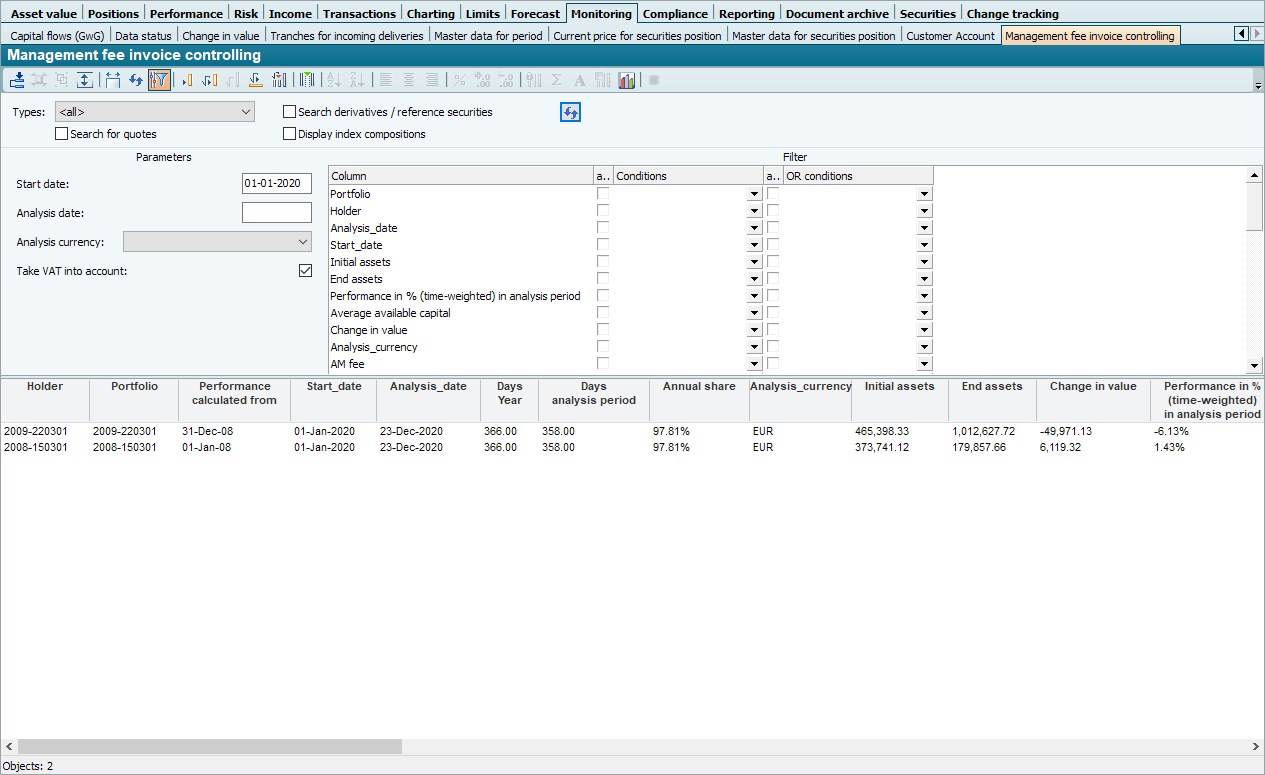Click the Analysis date input field
Viewport: 1265px width, 775px height.
coord(277,213)
